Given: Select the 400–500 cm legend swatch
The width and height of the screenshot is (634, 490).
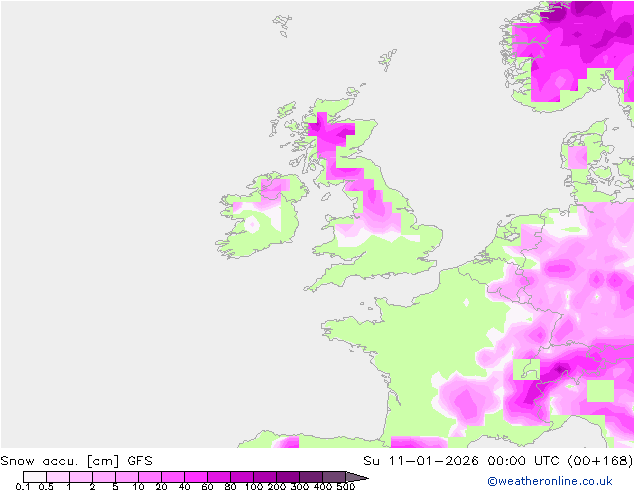Looking at the screenshot, I should coord(334,477).
